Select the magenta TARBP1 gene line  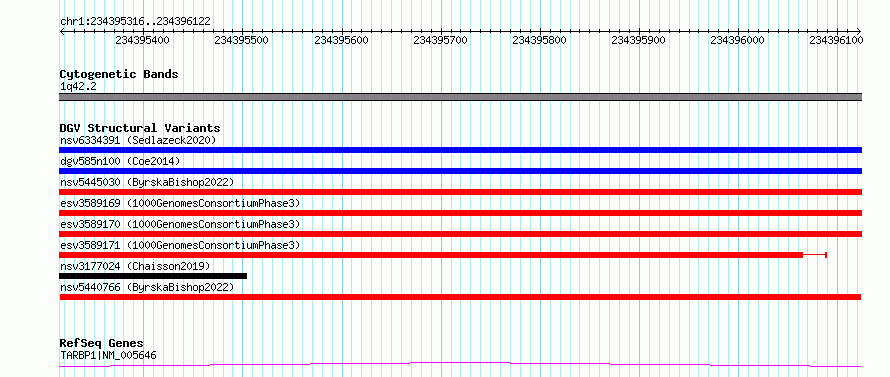[x=460, y=365]
